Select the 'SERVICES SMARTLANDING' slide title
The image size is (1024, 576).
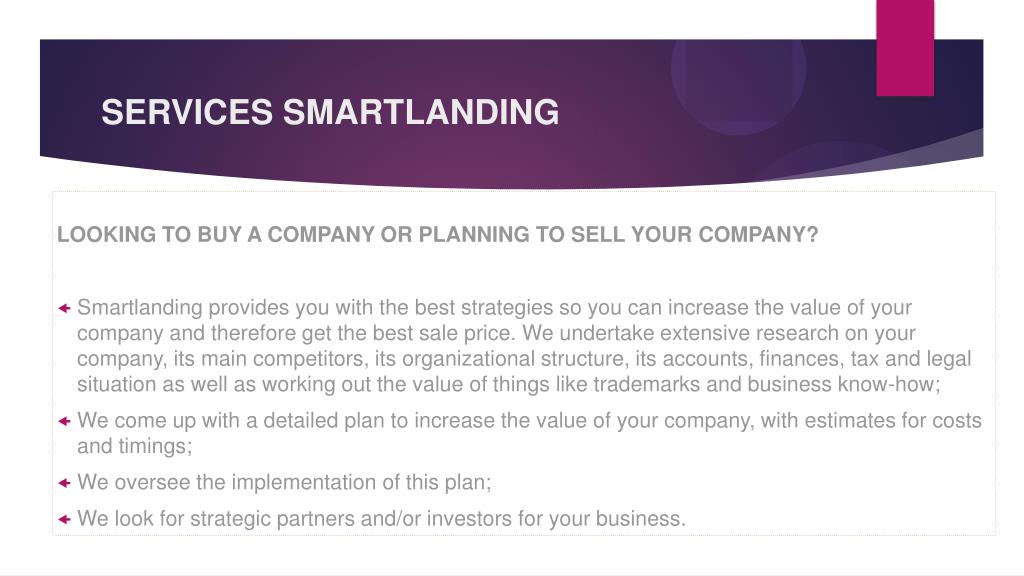tap(330, 112)
